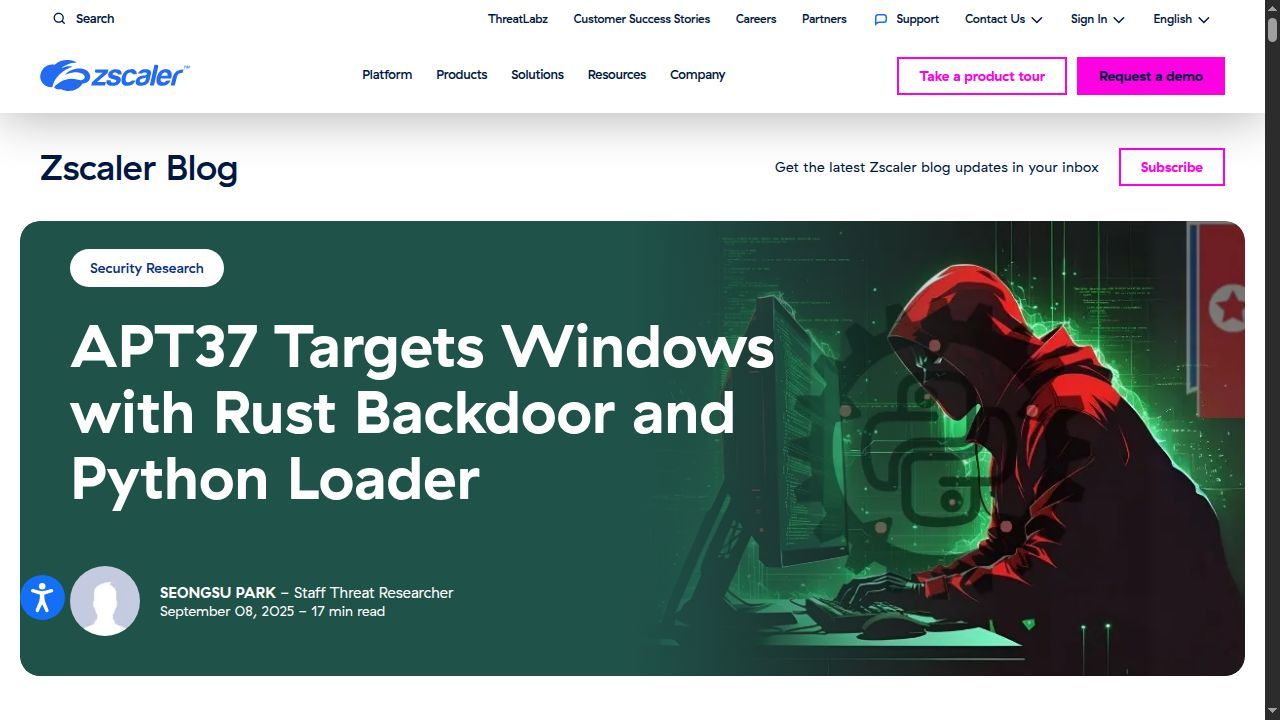Open the Resources menu
Image resolution: width=1280 pixels, height=720 pixels.
click(617, 75)
